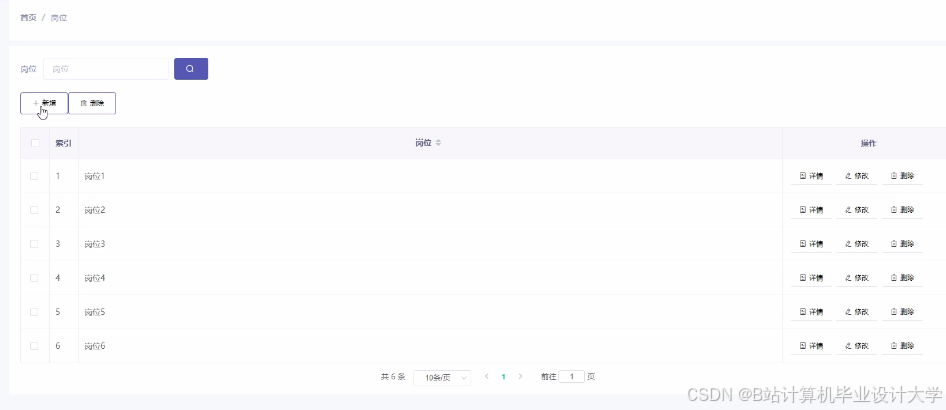Open 修改 edit for 岗位4
The image size is (946, 410).
[857, 278]
